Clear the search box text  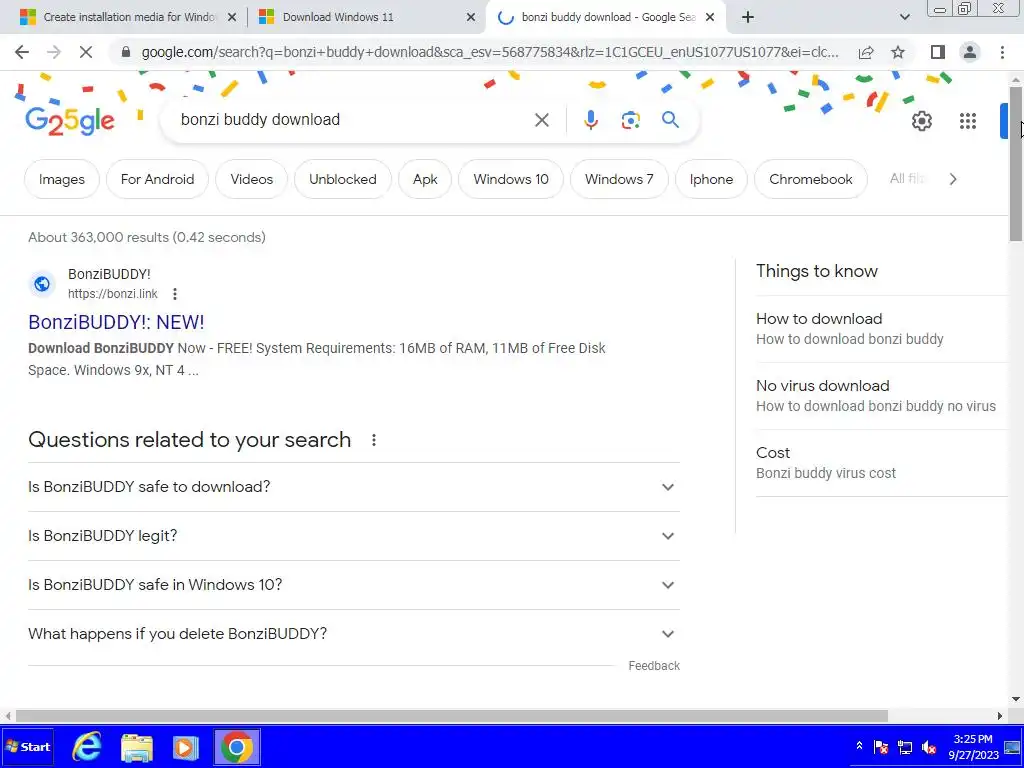(541, 120)
